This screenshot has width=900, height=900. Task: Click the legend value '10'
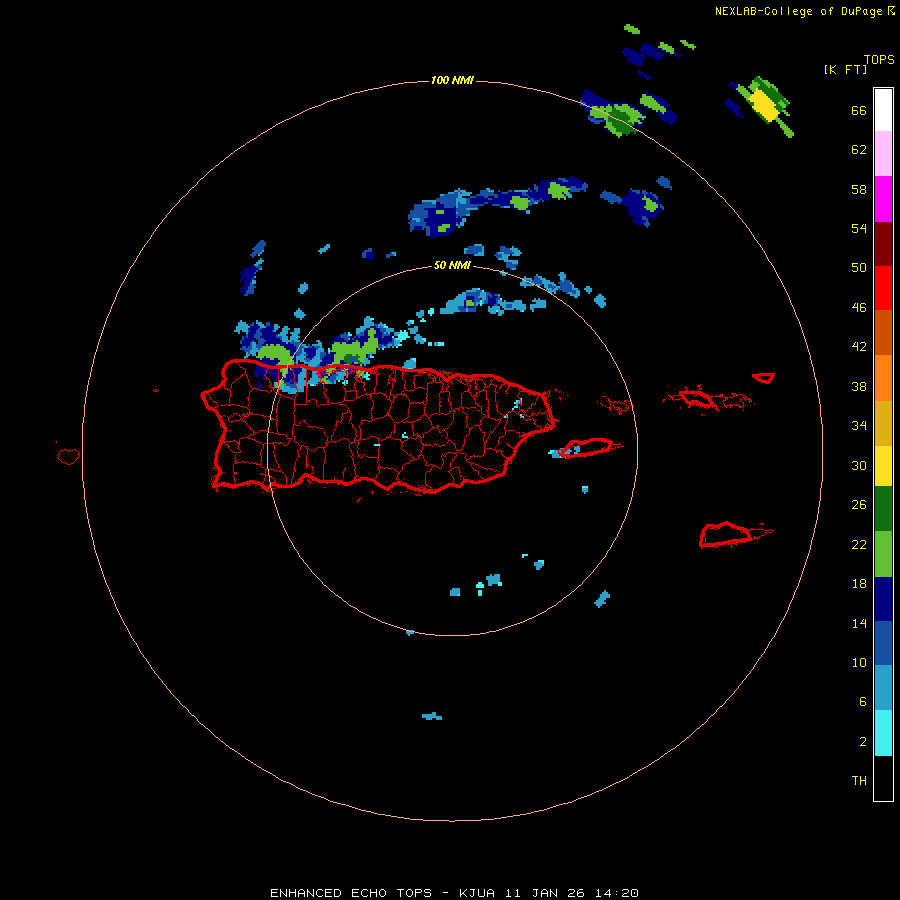click(859, 663)
